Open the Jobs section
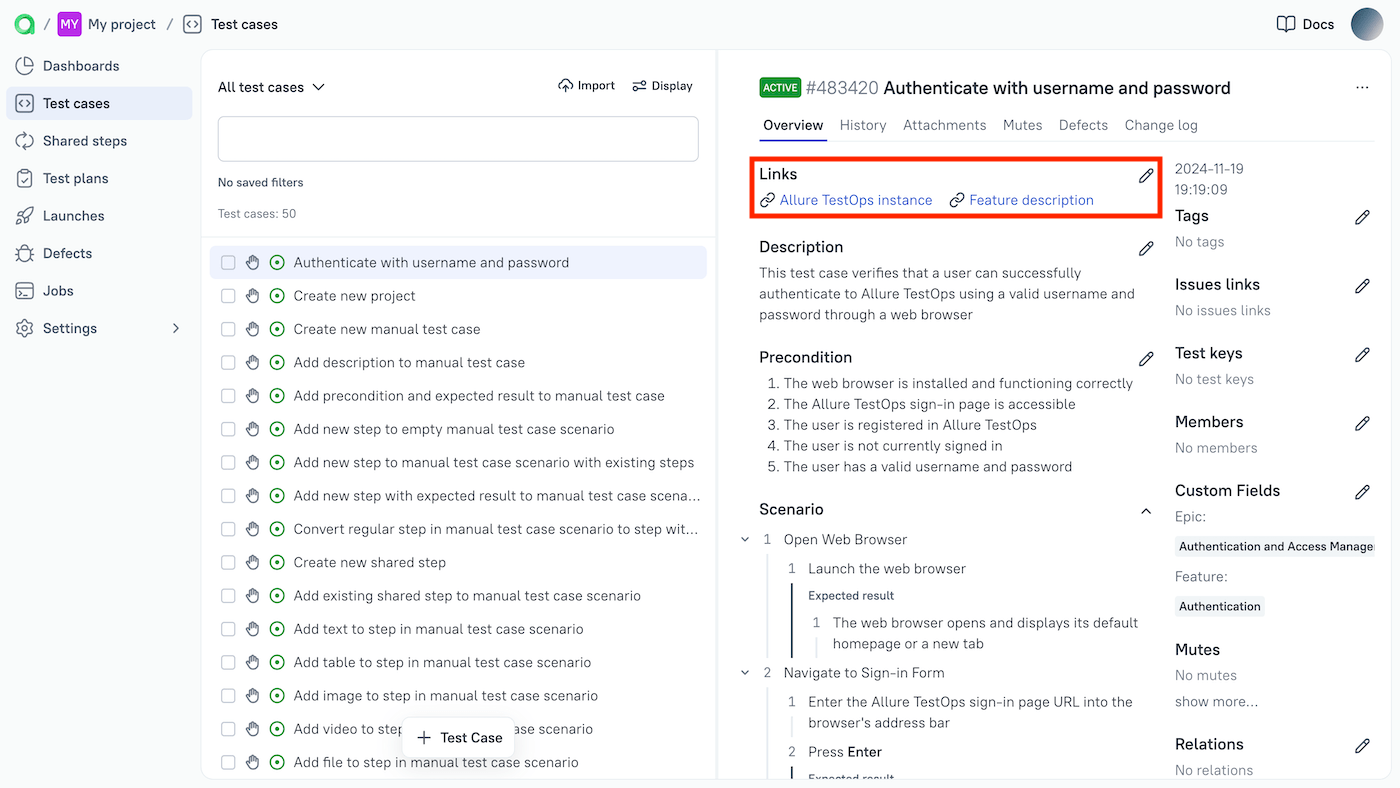The width and height of the screenshot is (1400, 788). [62, 290]
